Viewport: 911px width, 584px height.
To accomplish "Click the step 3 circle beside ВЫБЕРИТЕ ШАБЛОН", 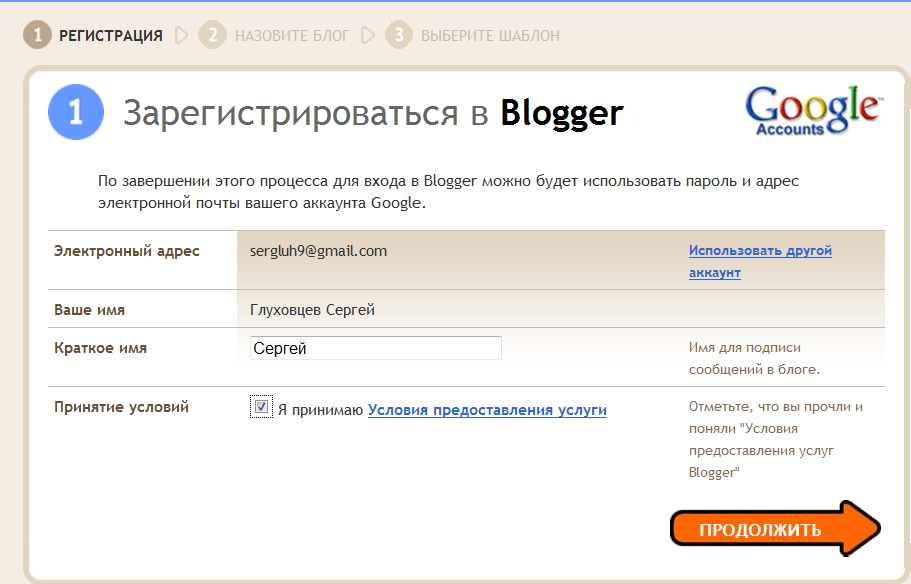I will click(399, 35).
